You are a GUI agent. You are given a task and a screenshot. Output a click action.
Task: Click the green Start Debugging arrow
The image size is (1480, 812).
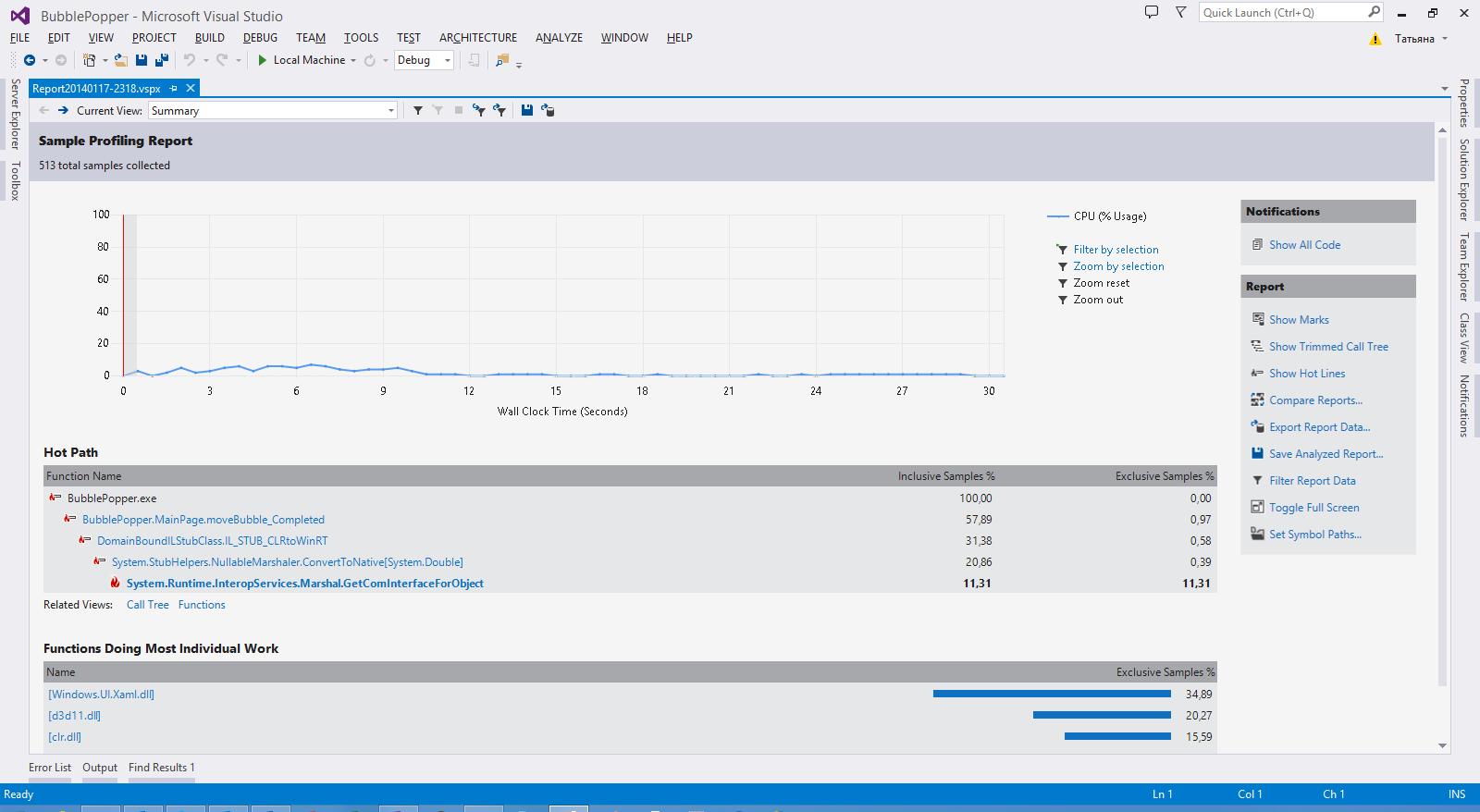263,60
